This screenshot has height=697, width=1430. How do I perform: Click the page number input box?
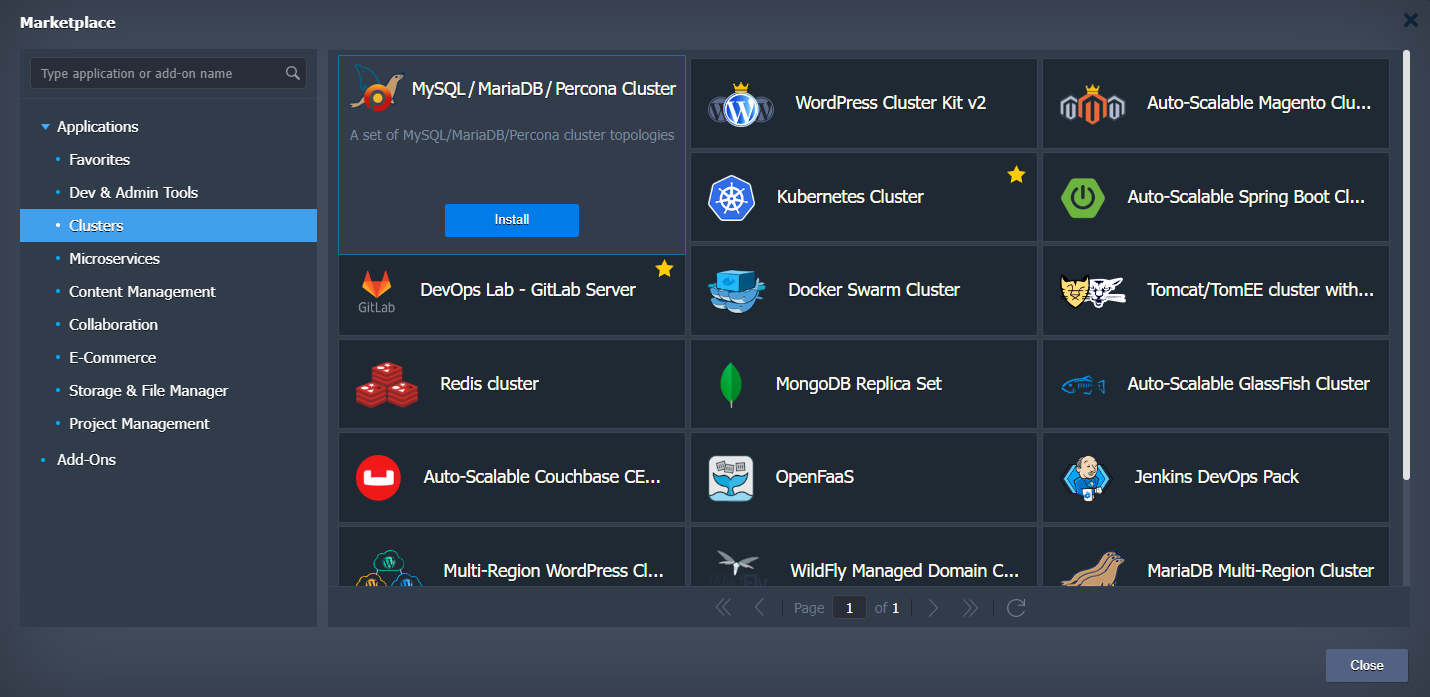click(x=849, y=608)
